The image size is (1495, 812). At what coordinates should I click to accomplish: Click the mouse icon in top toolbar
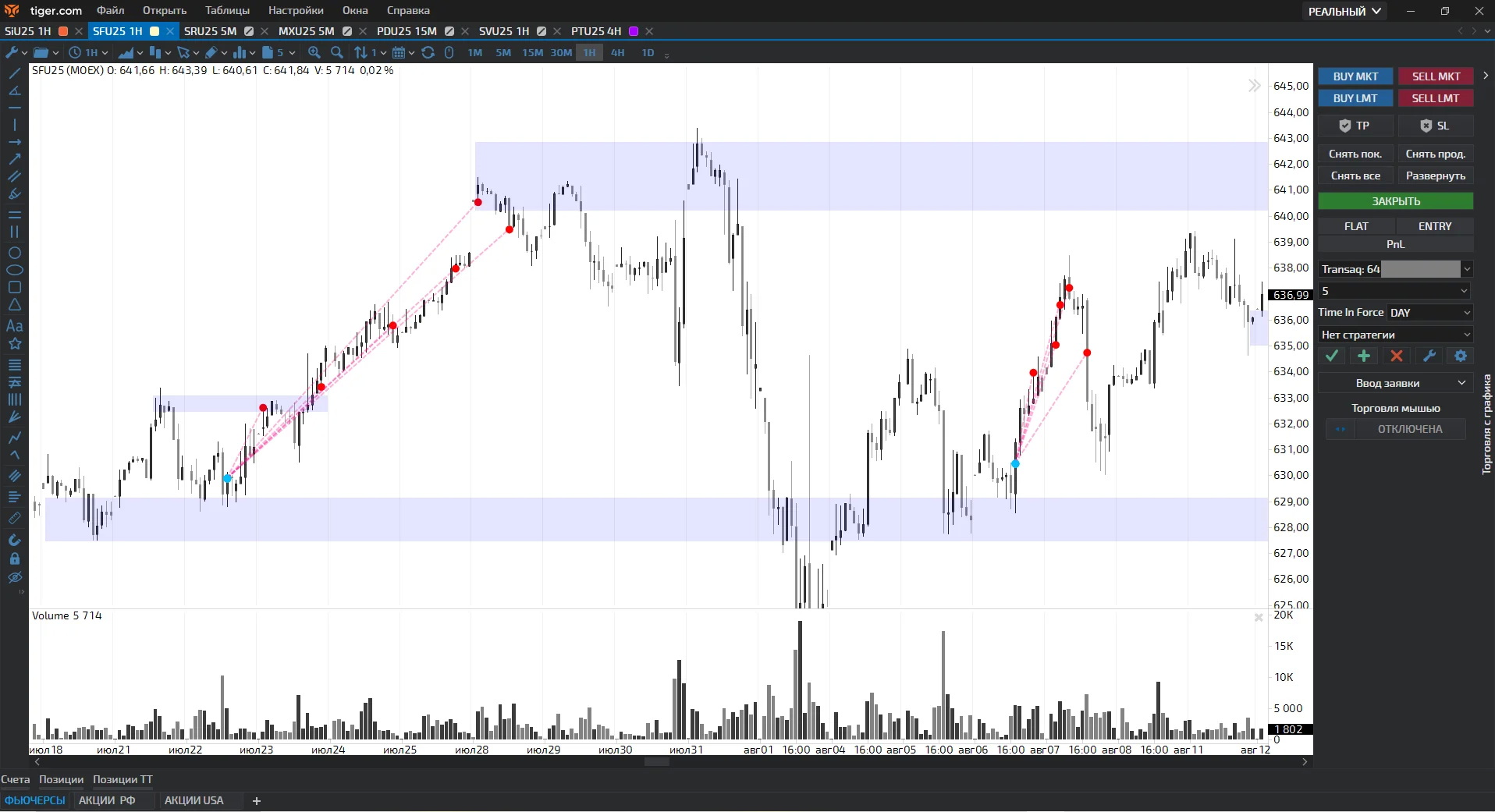pos(449,52)
